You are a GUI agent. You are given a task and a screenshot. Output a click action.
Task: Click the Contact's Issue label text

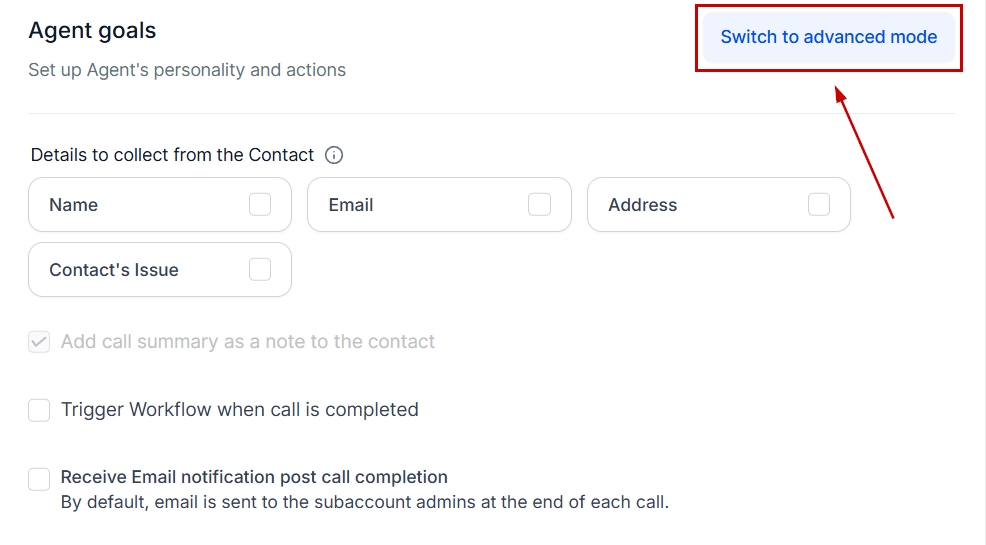(x=114, y=270)
